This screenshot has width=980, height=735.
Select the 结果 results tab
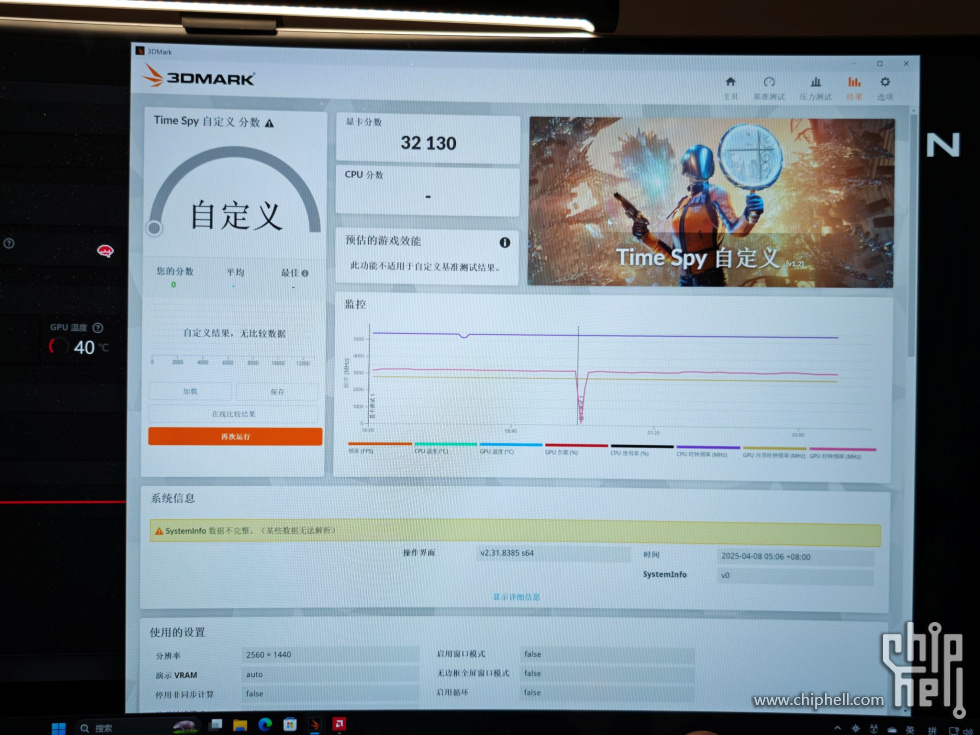(854, 88)
